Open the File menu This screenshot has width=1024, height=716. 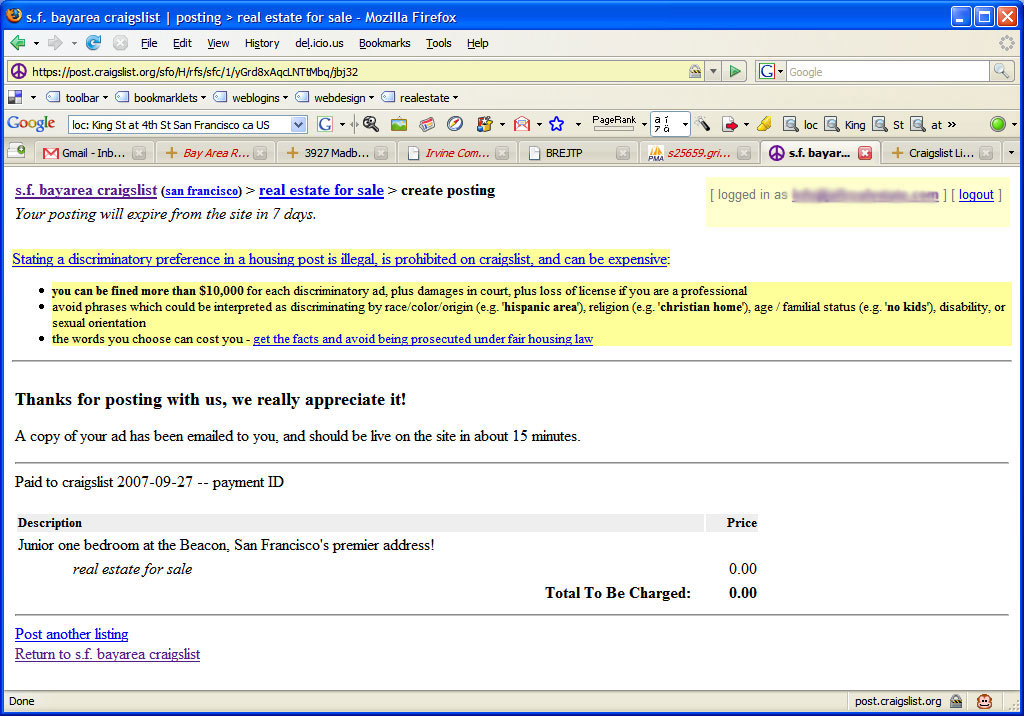149,43
